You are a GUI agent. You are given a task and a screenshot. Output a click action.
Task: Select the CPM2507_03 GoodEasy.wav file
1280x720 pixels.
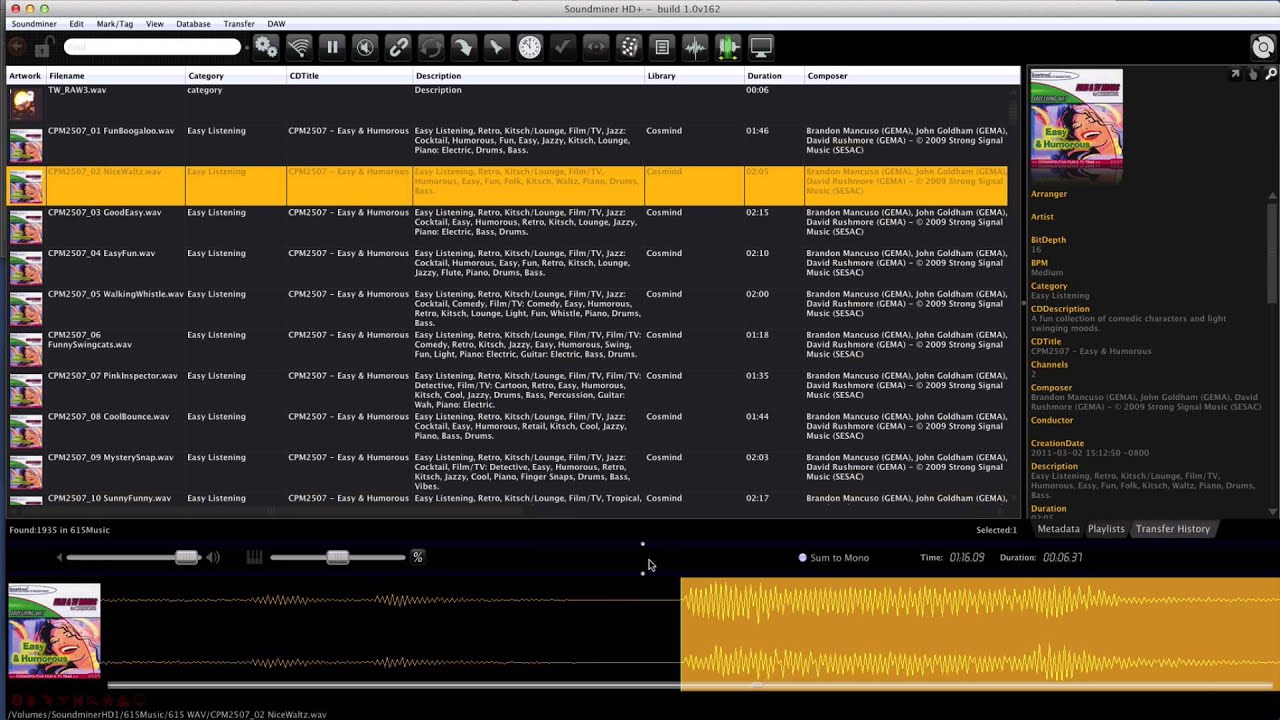[x=104, y=213]
